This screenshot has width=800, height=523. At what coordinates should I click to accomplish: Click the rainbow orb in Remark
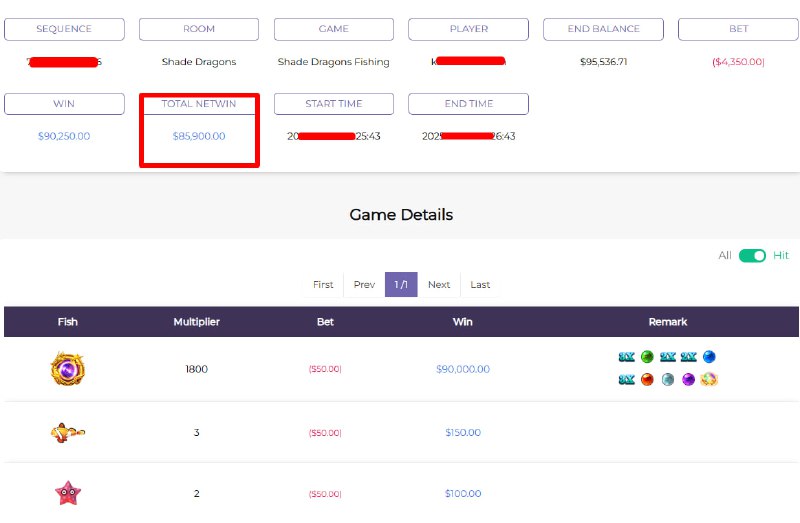tap(709, 380)
